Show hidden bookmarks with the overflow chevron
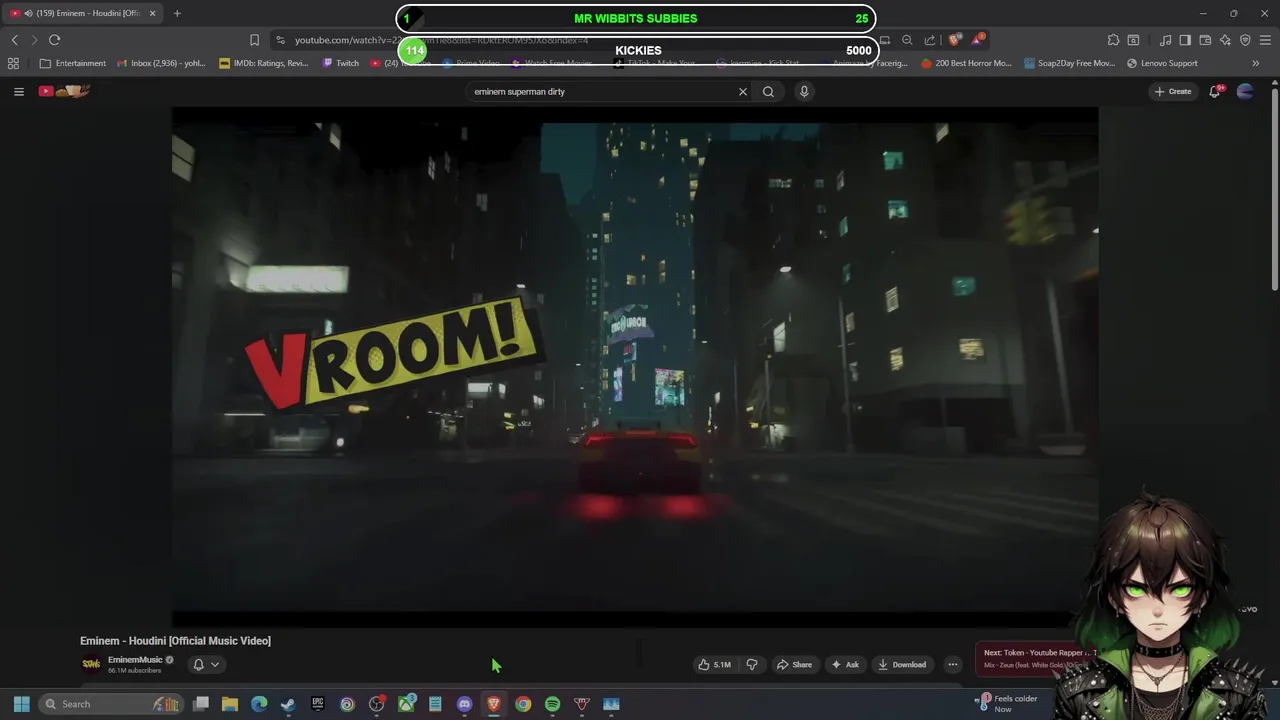The image size is (1280, 720). 1256,63
